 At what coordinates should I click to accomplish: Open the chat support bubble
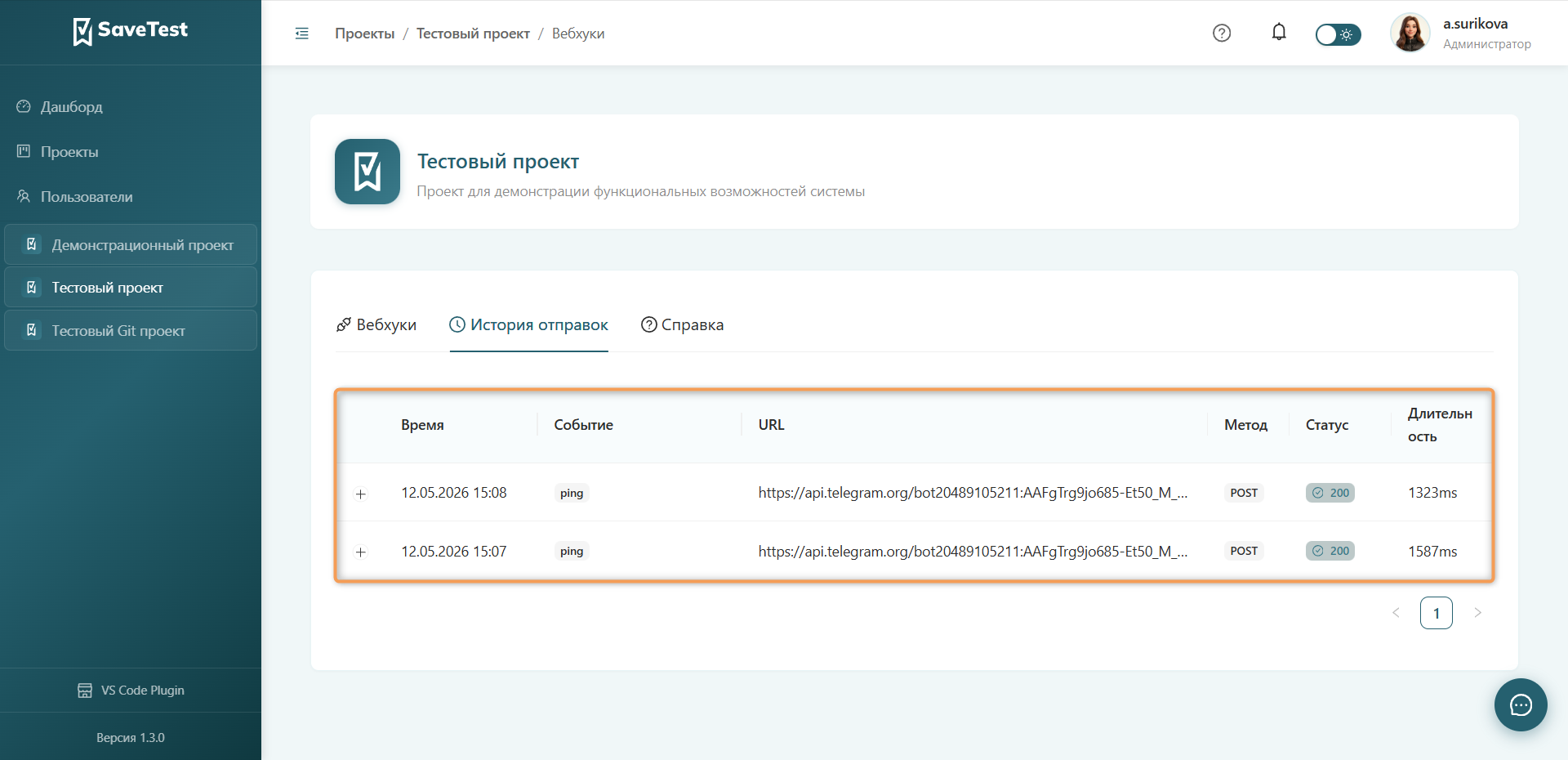(1521, 704)
